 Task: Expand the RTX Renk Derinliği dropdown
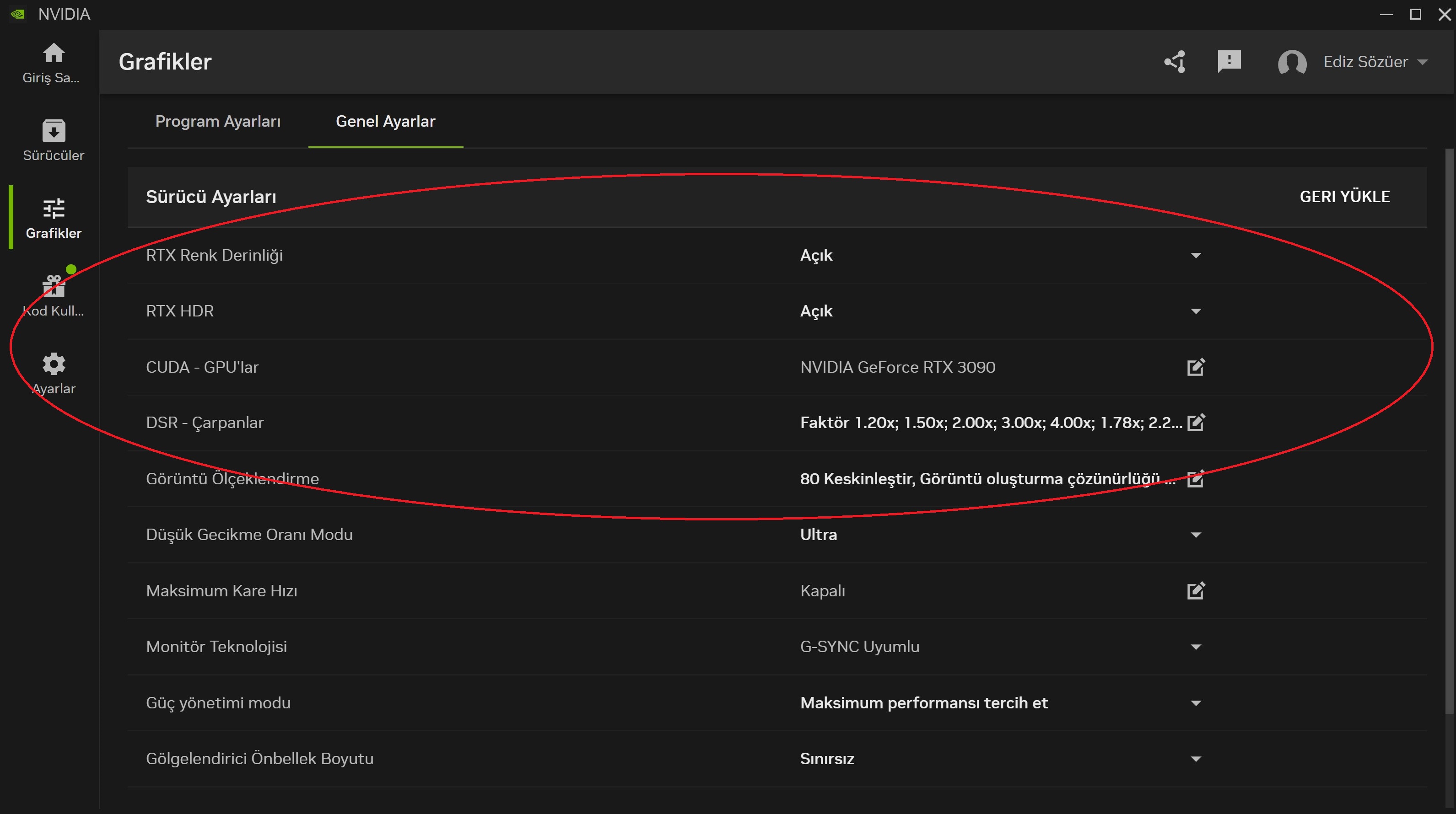pyautogui.click(x=1196, y=255)
